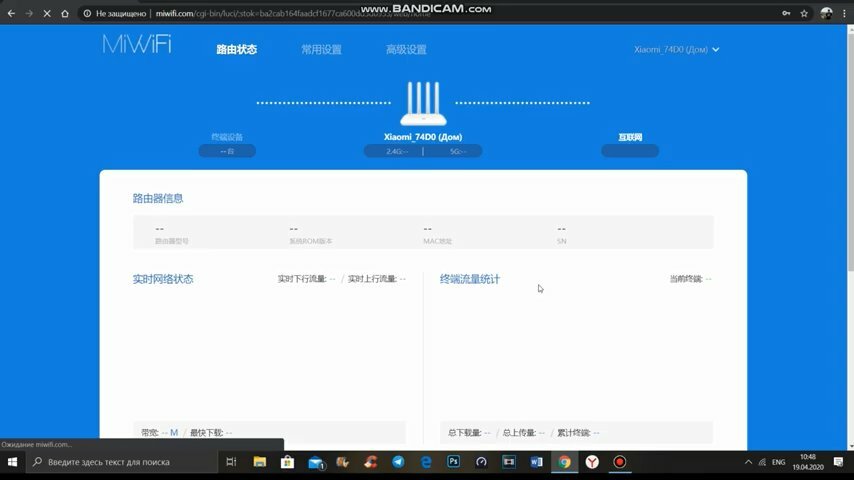The width and height of the screenshot is (854, 480).
Task: Open the Mail app on taskbar
Action: click(315, 462)
